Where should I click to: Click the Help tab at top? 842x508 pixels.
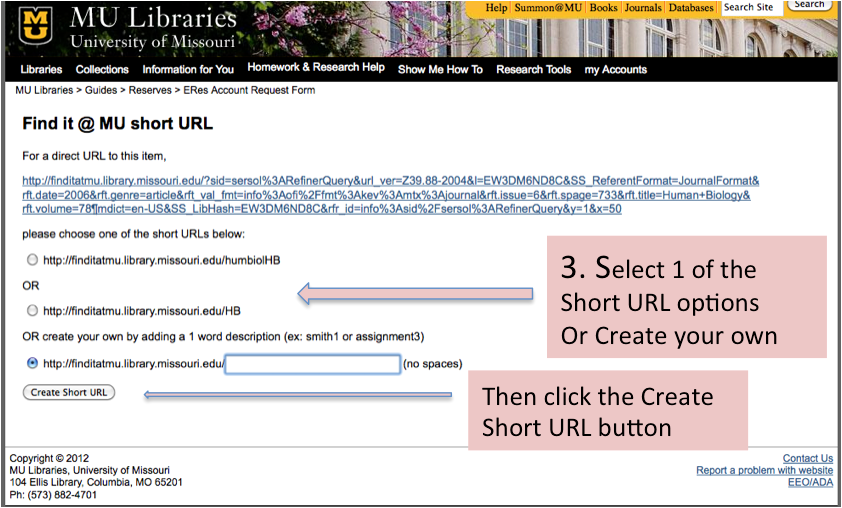tap(496, 8)
